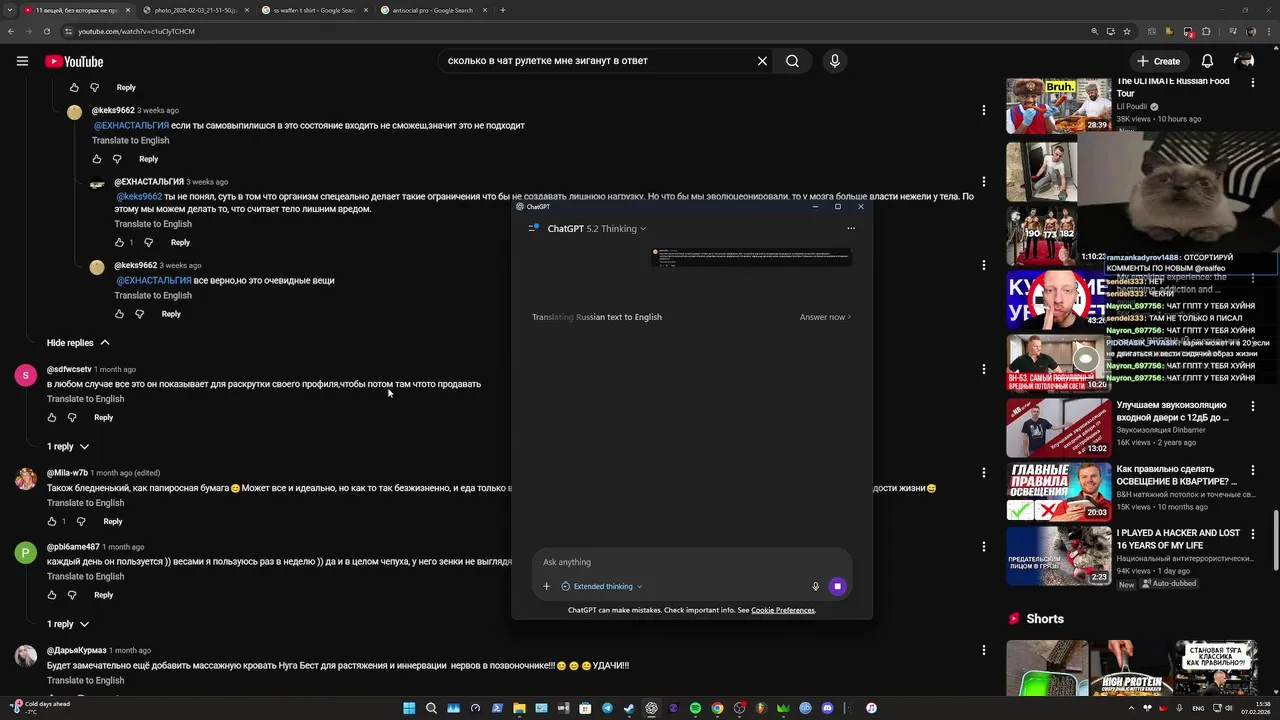This screenshot has width=1280, height=720.
Task: Open the ChatGPT sidebar toggle
Action: 533,228
